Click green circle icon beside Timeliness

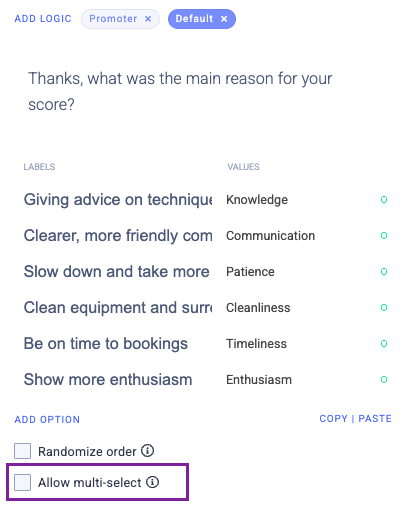pyautogui.click(x=384, y=344)
